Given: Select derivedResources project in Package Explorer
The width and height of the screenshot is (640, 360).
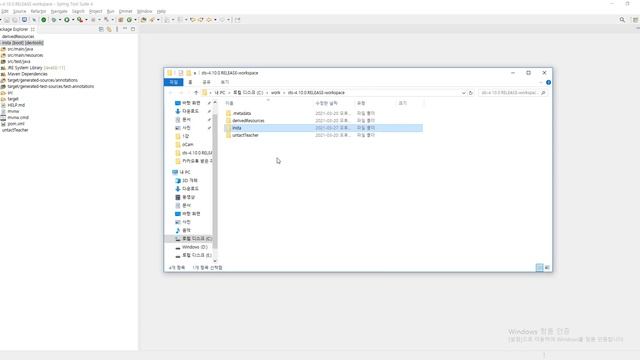Looking at the screenshot, I should (18, 36).
